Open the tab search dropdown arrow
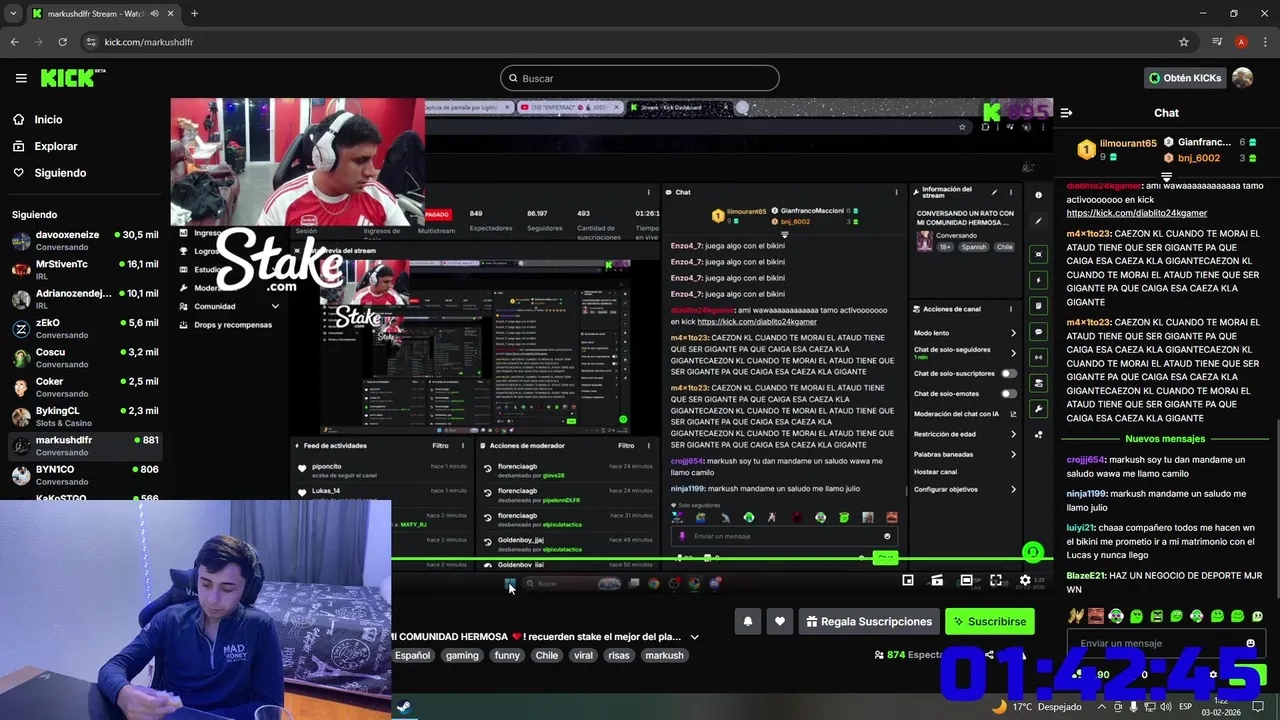Image resolution: width=1280 pixels, height=720 pixels. coord(14,14)
